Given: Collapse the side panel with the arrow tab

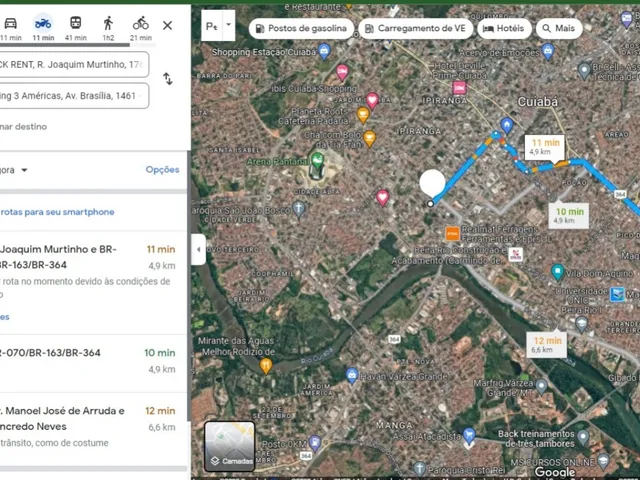Looking at the screenshot, I should [198, 249].
